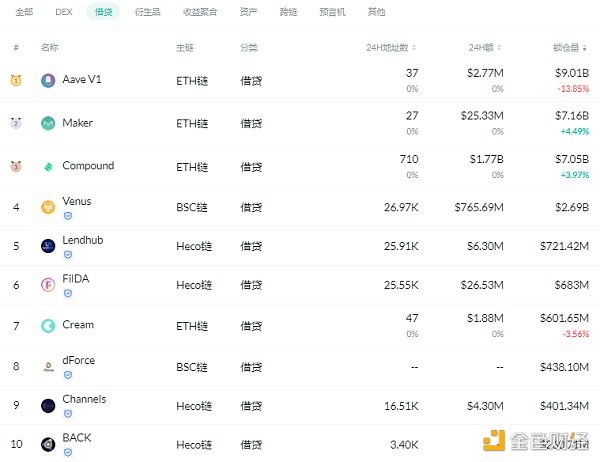
Task: Open the BACK project link
Action: 77,438
